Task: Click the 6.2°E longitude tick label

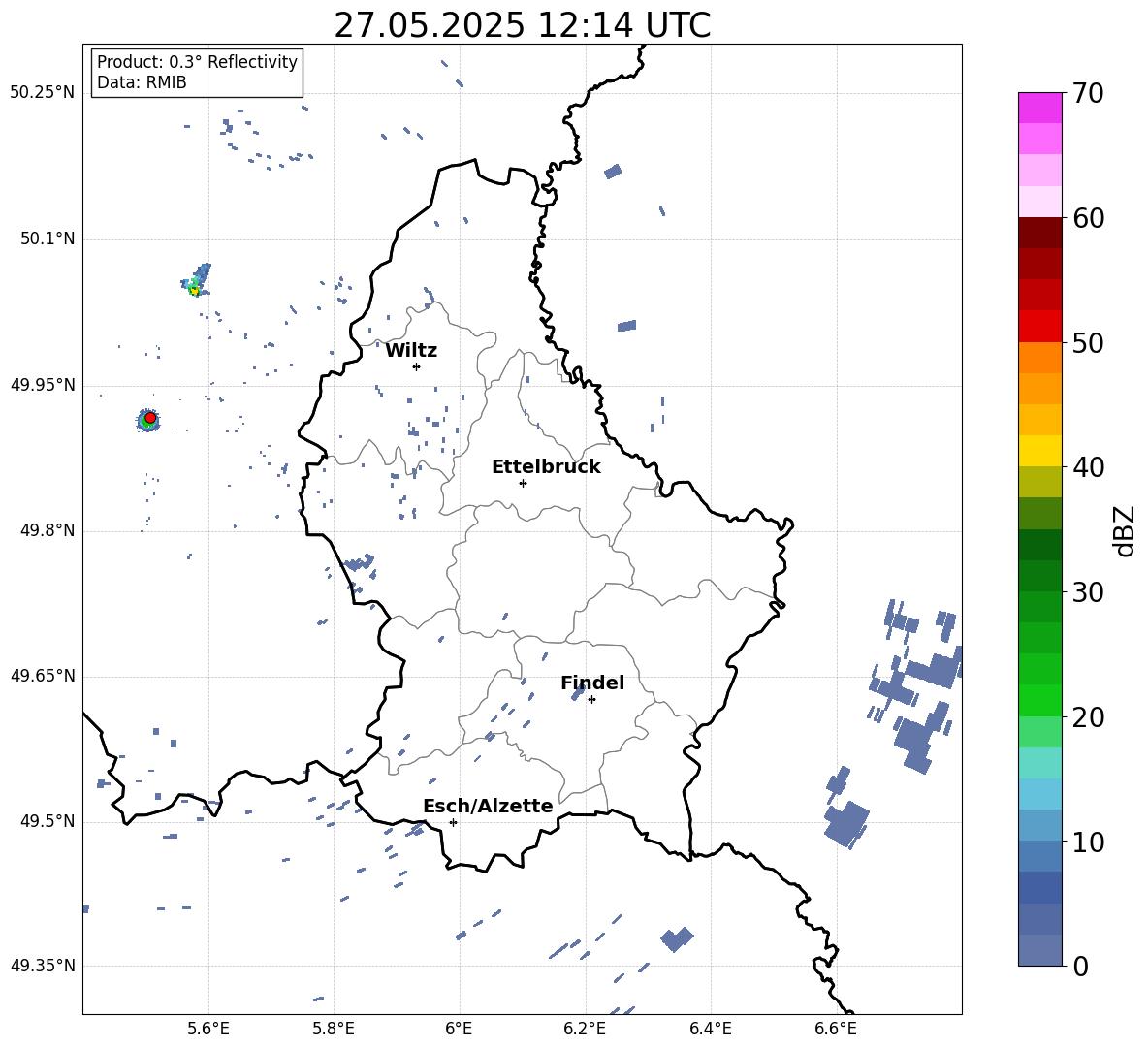Action: 585,1029
